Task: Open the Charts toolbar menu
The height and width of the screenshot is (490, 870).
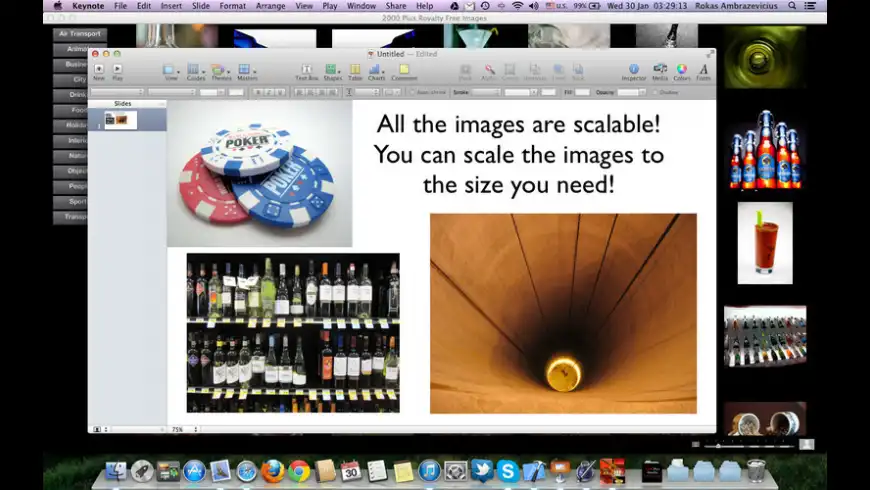Action: (376, 72)
